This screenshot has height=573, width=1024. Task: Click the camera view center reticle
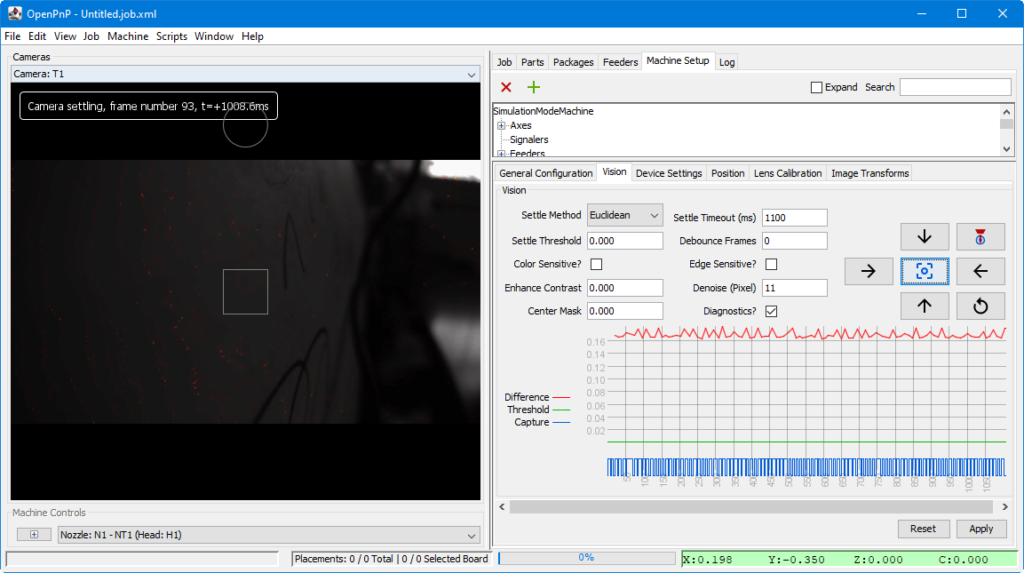pyautogui.click(x=246, y=291)
